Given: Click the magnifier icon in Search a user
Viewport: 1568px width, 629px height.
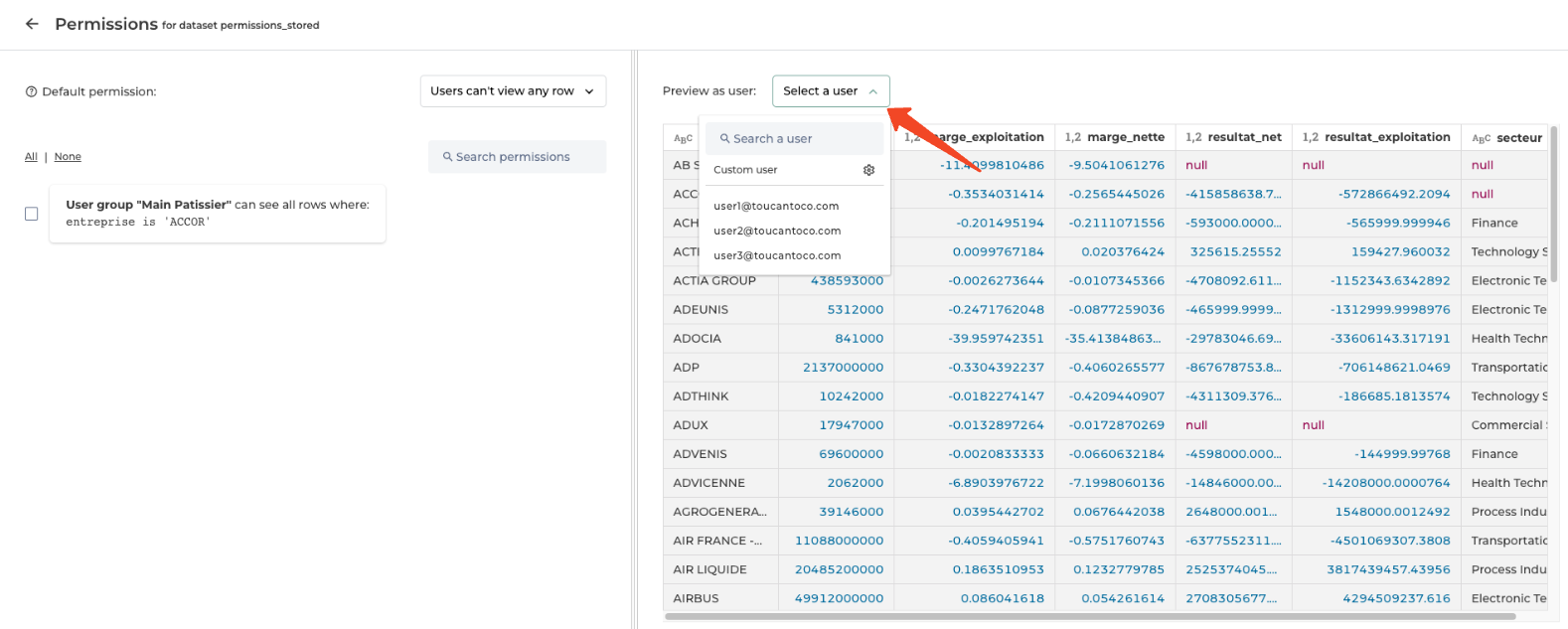Looking at the screenshot, I should tap(724, 139).
